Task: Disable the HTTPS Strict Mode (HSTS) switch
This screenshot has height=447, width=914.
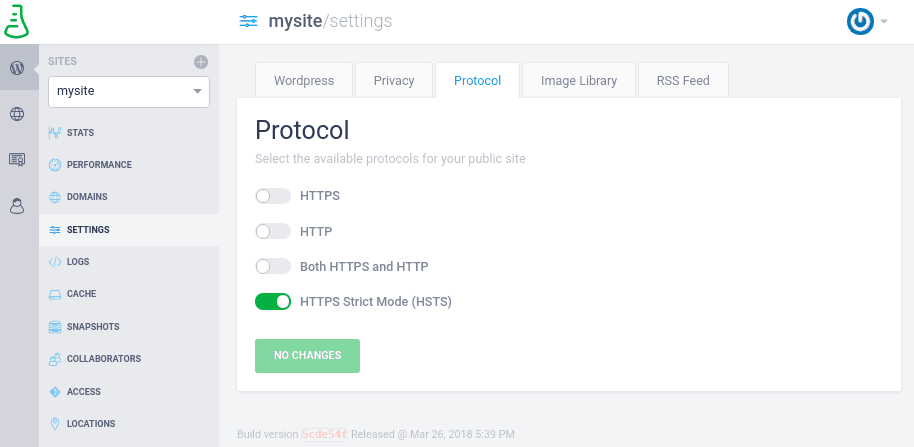Action: (273, 302)
